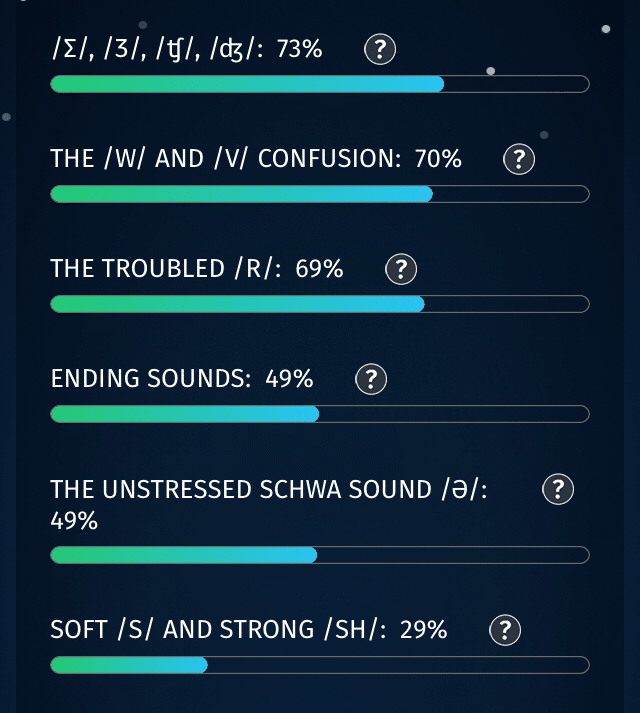Viewport: 640px width, 713px height.
Task: Open help for Soft /S/ and Strong /SH/
Action: click(x=505, y=630)
